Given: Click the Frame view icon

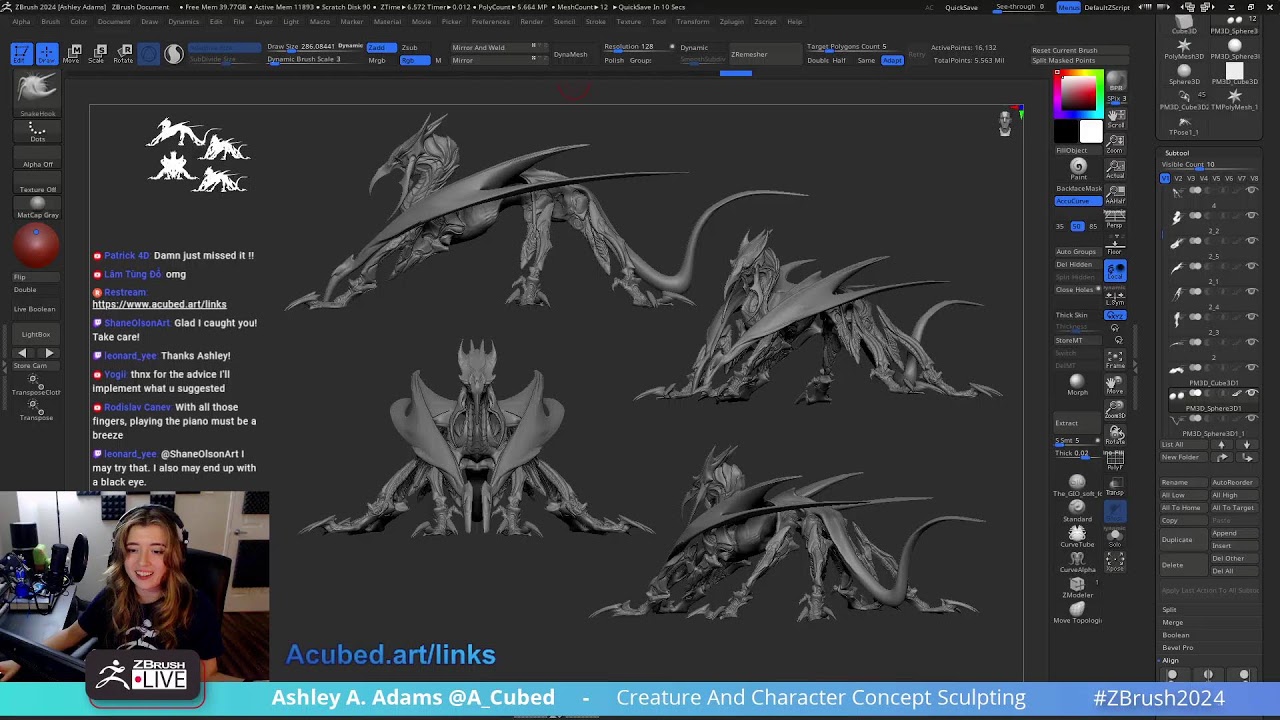Looking at the screenshot, I should (1115, 359).
